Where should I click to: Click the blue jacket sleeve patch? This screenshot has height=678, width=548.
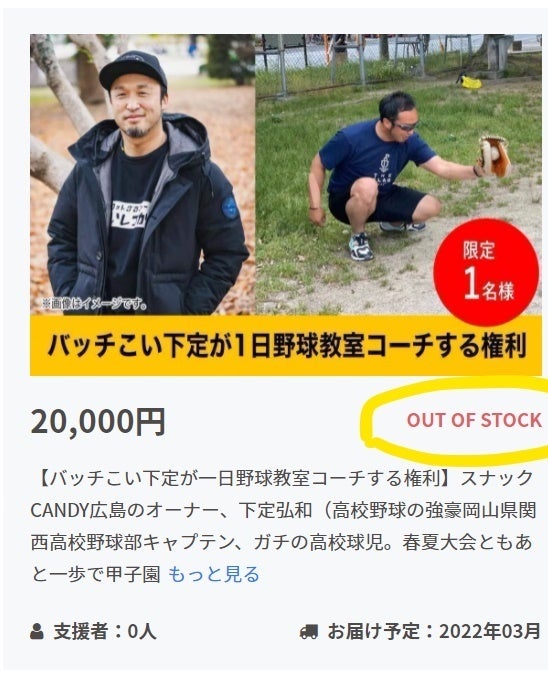[229, 207]
